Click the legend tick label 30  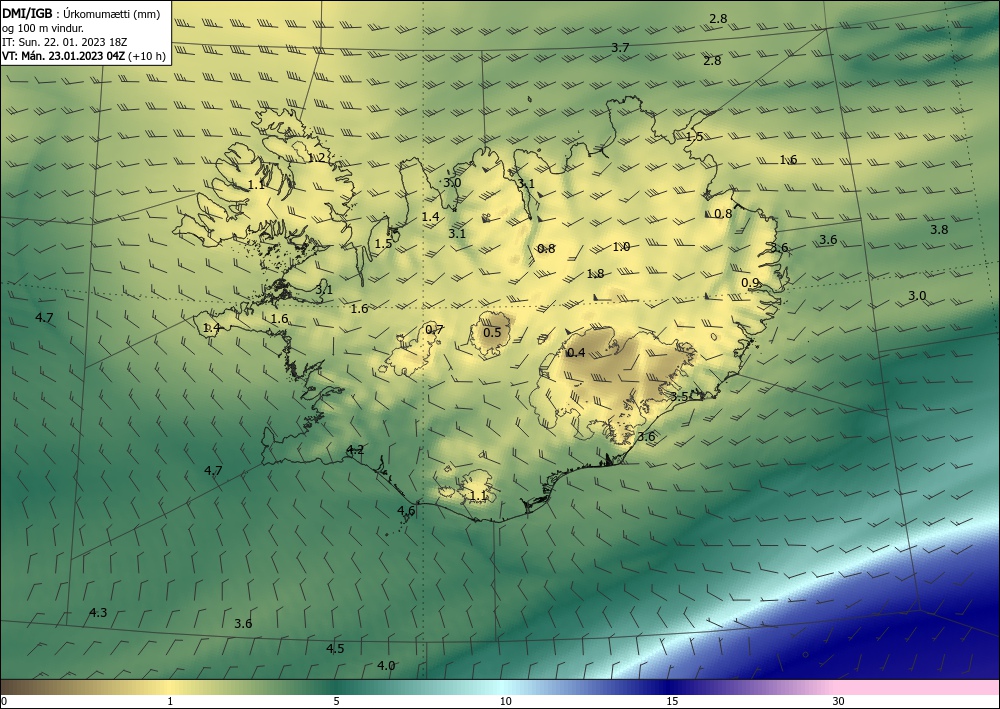(839, 701)
